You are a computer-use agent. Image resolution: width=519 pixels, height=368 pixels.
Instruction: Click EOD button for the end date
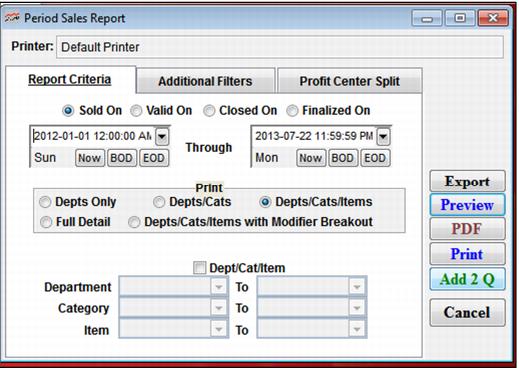point(375,158)
